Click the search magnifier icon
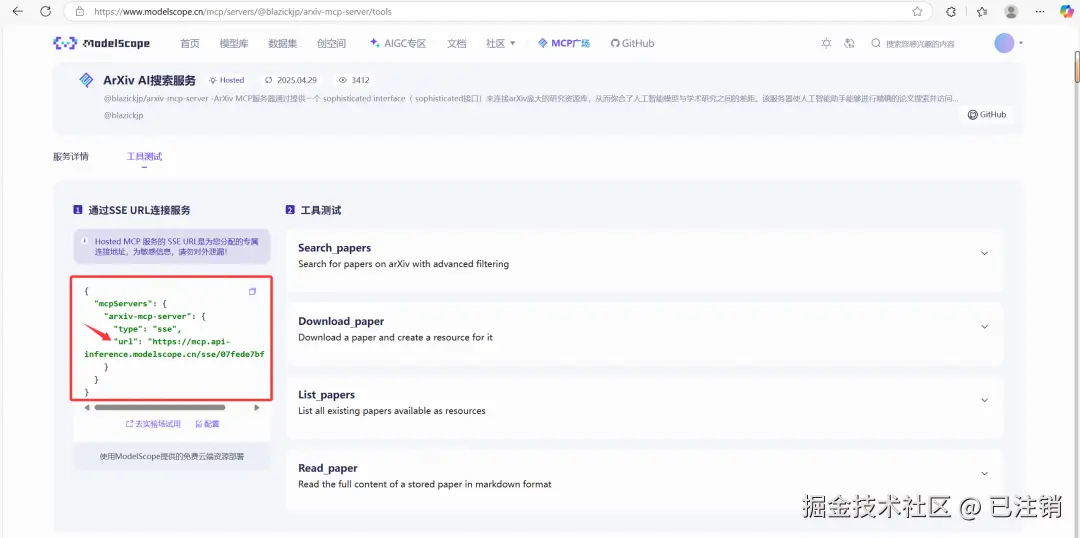1080x538 pixels. point(876,43)
